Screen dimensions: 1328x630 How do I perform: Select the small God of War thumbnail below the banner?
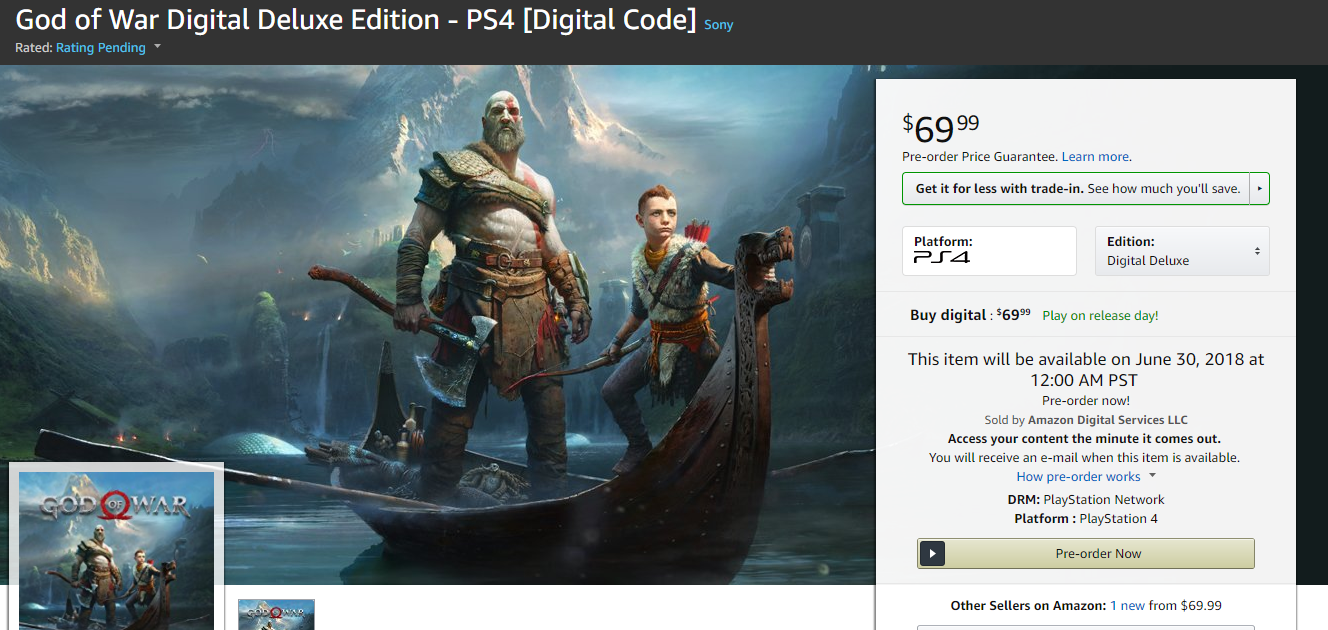coord(276,614)
